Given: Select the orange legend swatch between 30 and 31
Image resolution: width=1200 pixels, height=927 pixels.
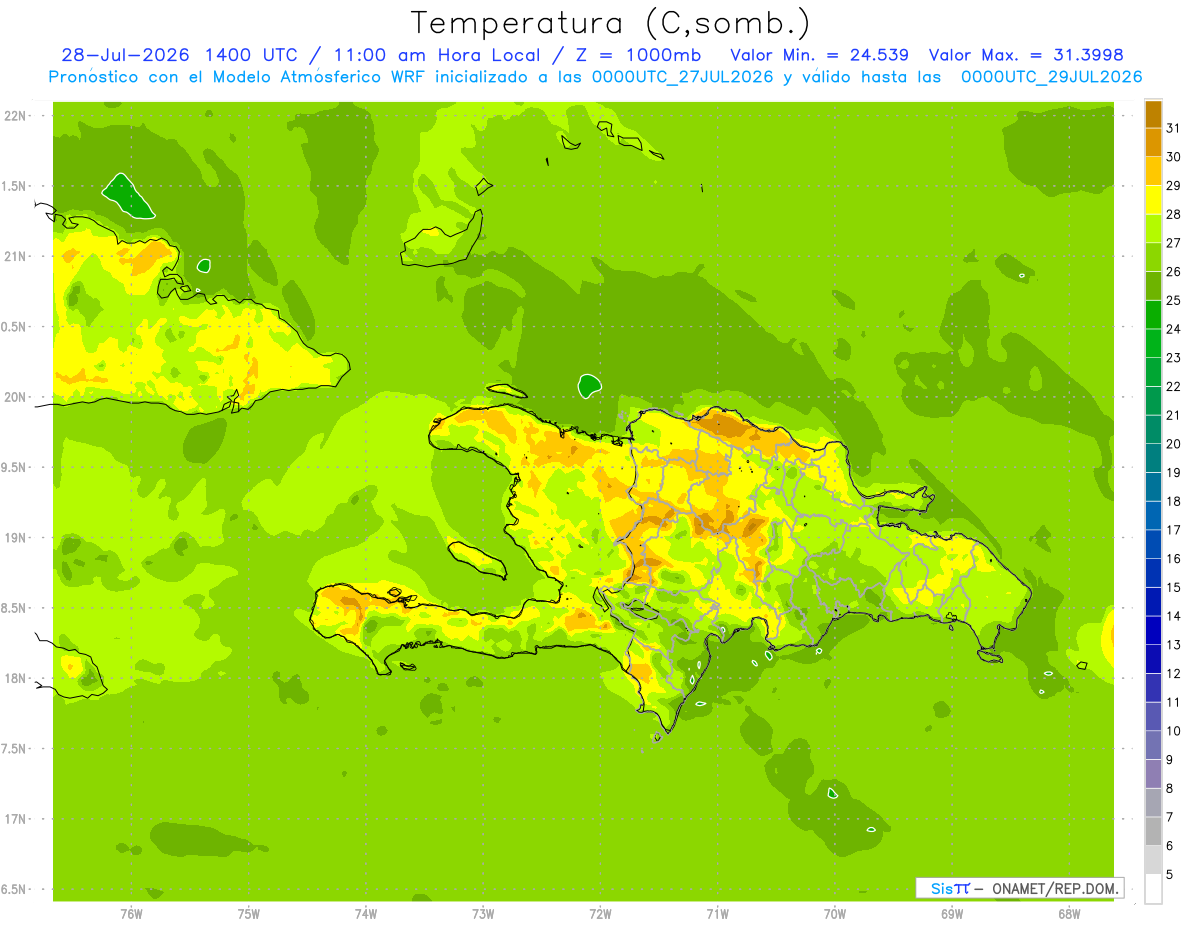Looking at the screenshot, I should (1153, 142).
